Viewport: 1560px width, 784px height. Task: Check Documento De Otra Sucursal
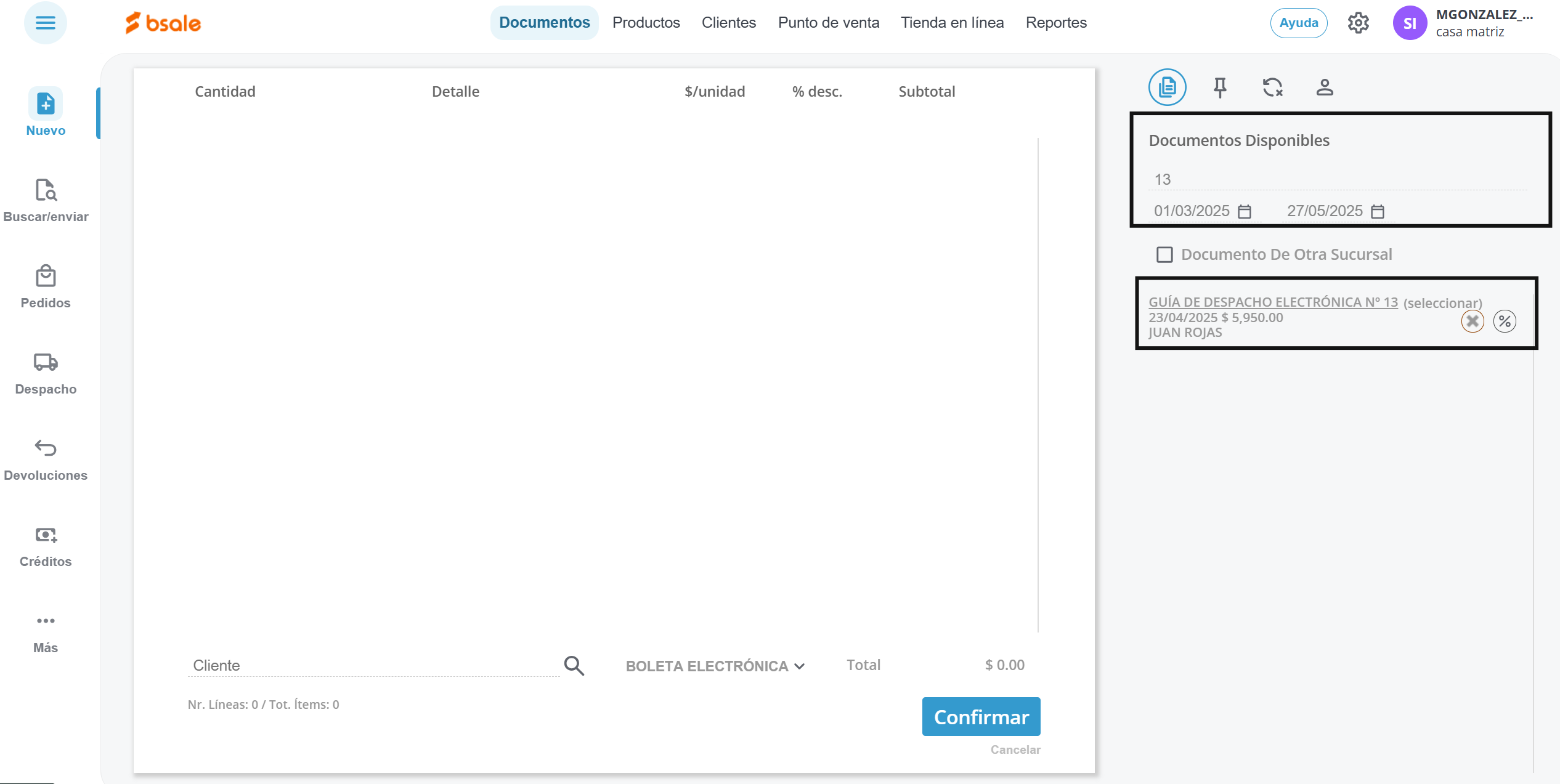1164,254
